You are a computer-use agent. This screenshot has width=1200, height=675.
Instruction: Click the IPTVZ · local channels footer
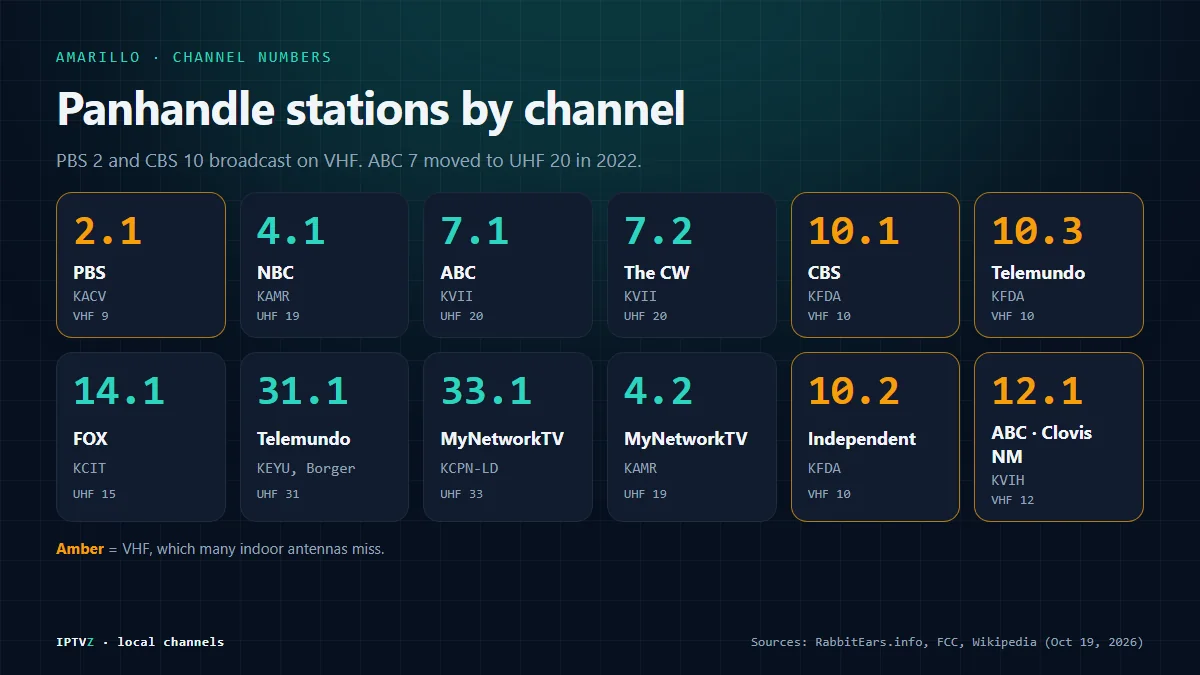tap(140, 641)
